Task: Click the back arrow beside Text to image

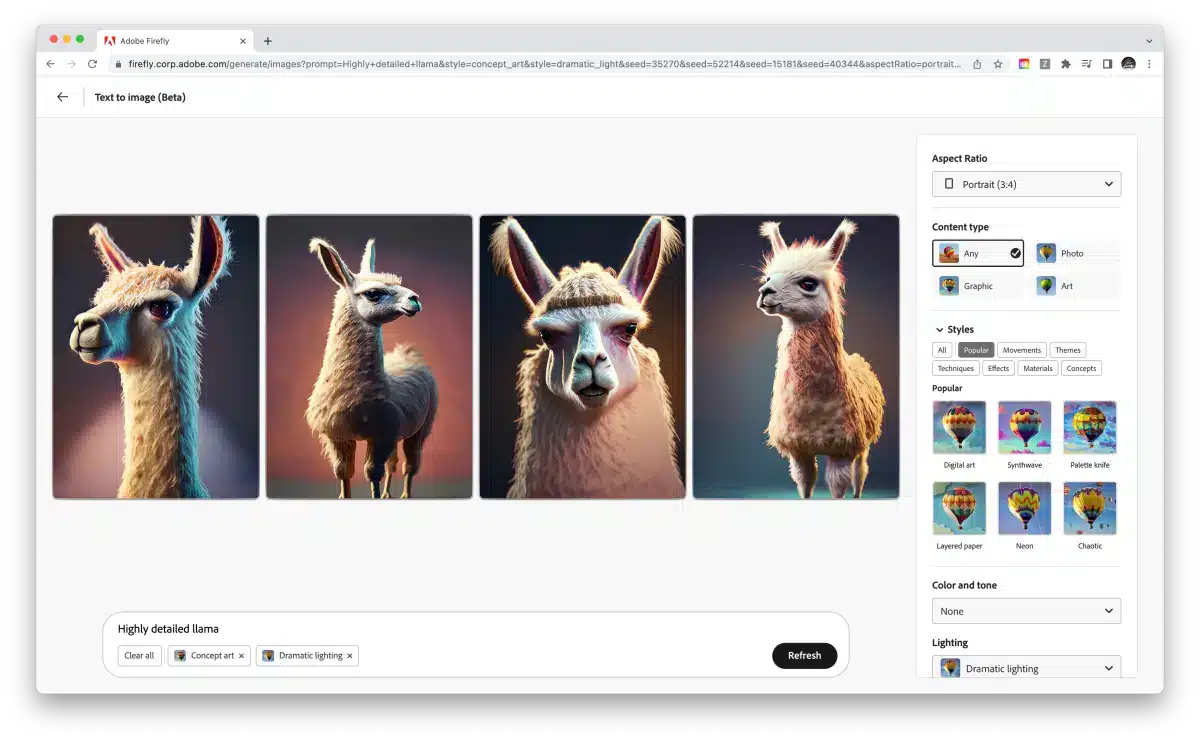Action: point(63,97)
